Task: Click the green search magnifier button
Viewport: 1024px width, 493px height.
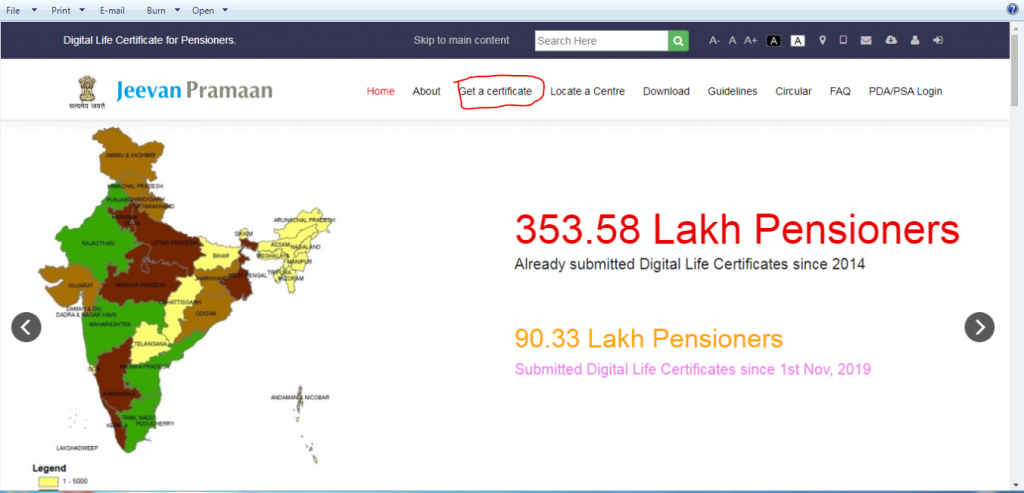Action: click(679, 41)
